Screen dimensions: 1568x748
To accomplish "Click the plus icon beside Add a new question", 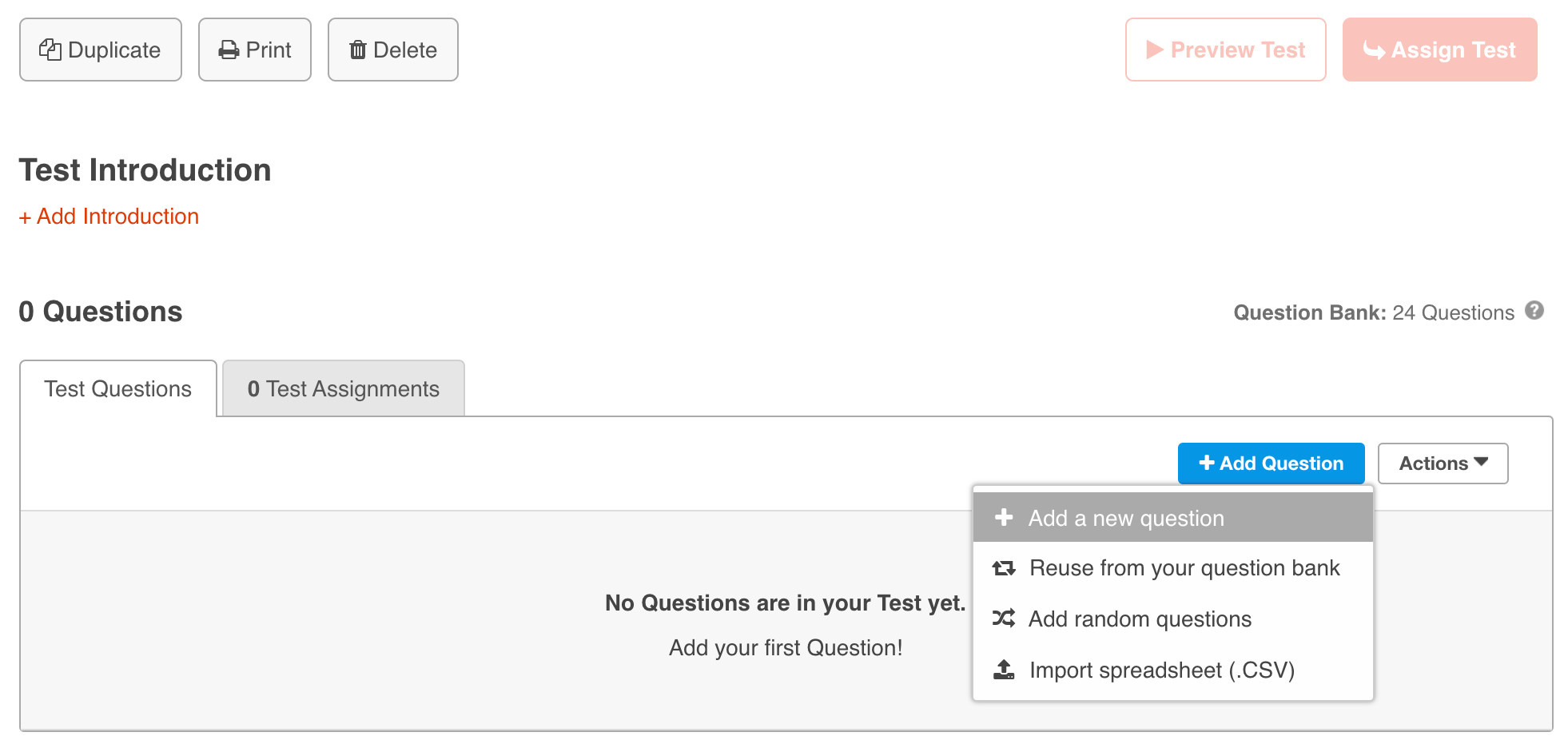I will pyautogui.click(x=1004, y=518).
